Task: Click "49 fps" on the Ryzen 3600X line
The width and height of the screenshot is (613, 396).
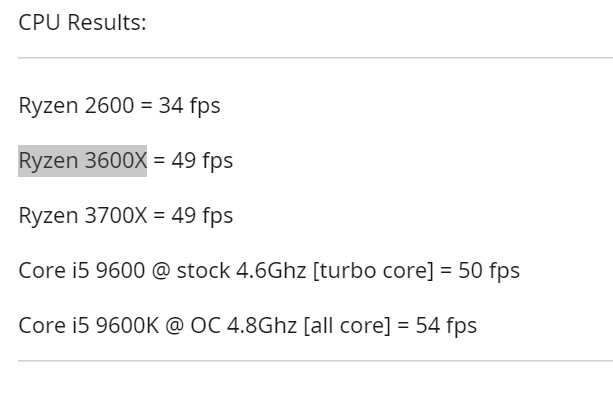Action: point(202,161)
